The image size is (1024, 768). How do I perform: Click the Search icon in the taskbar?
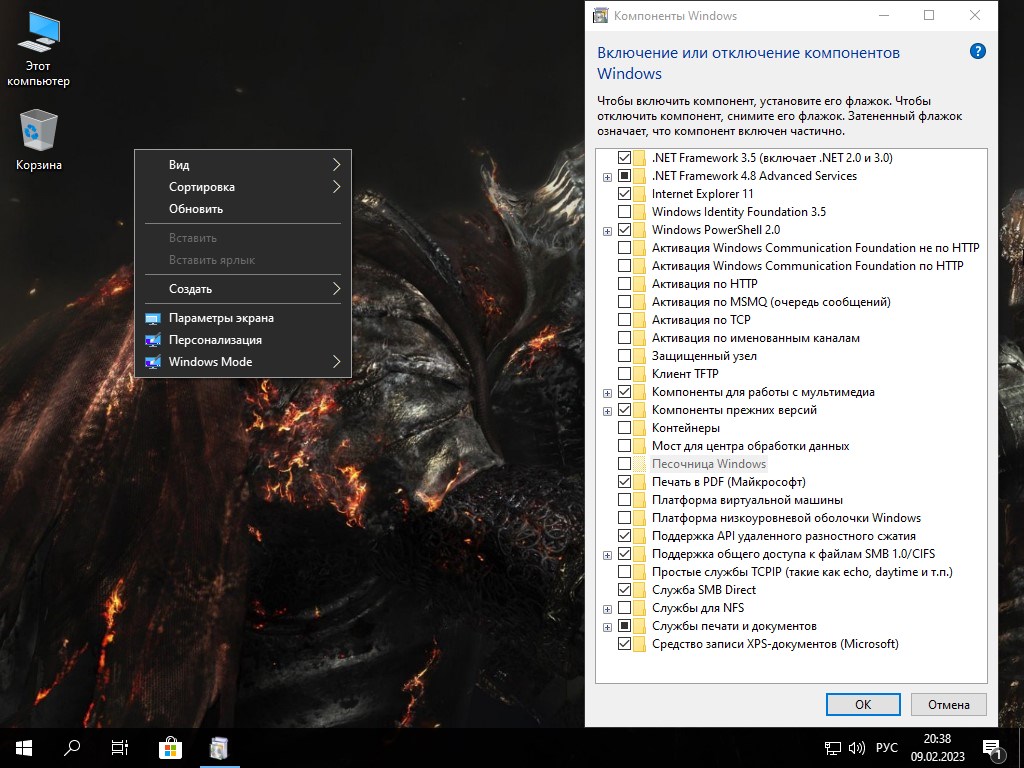[x=70, y=747]
